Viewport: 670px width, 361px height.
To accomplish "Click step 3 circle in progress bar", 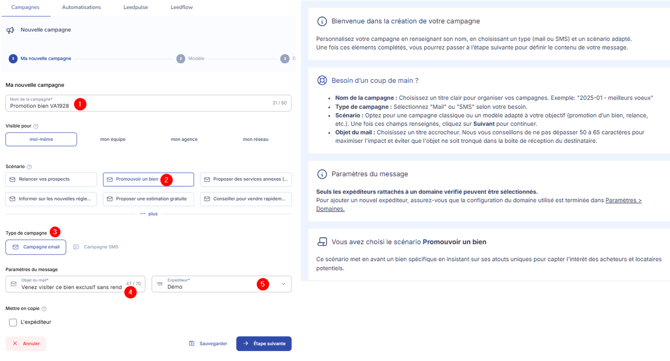I will coord(285,59).
